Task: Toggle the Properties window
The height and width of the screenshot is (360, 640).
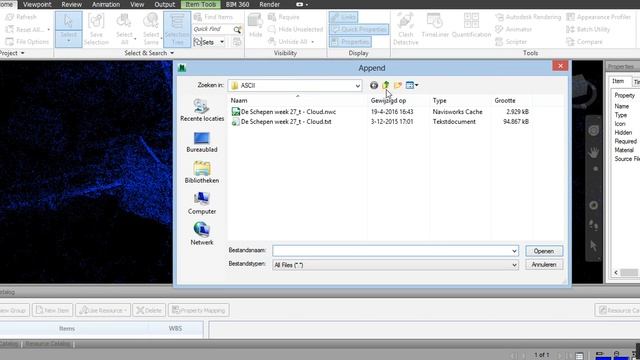Action: click(350, 42)
